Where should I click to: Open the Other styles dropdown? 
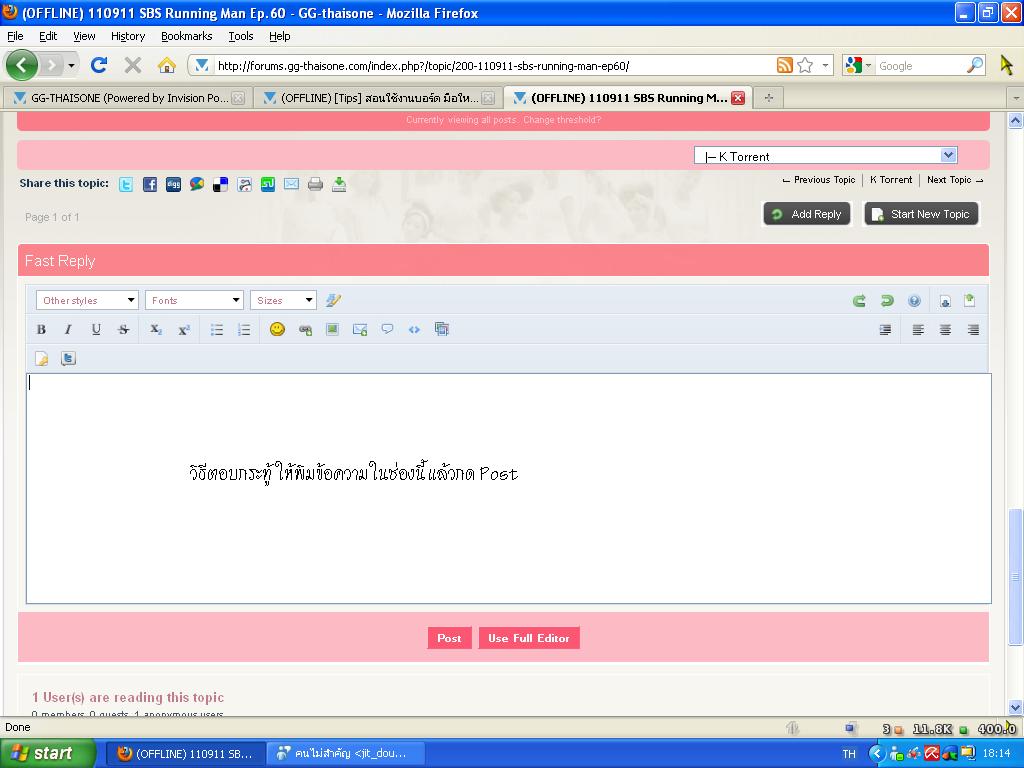[x=87, y=300]
